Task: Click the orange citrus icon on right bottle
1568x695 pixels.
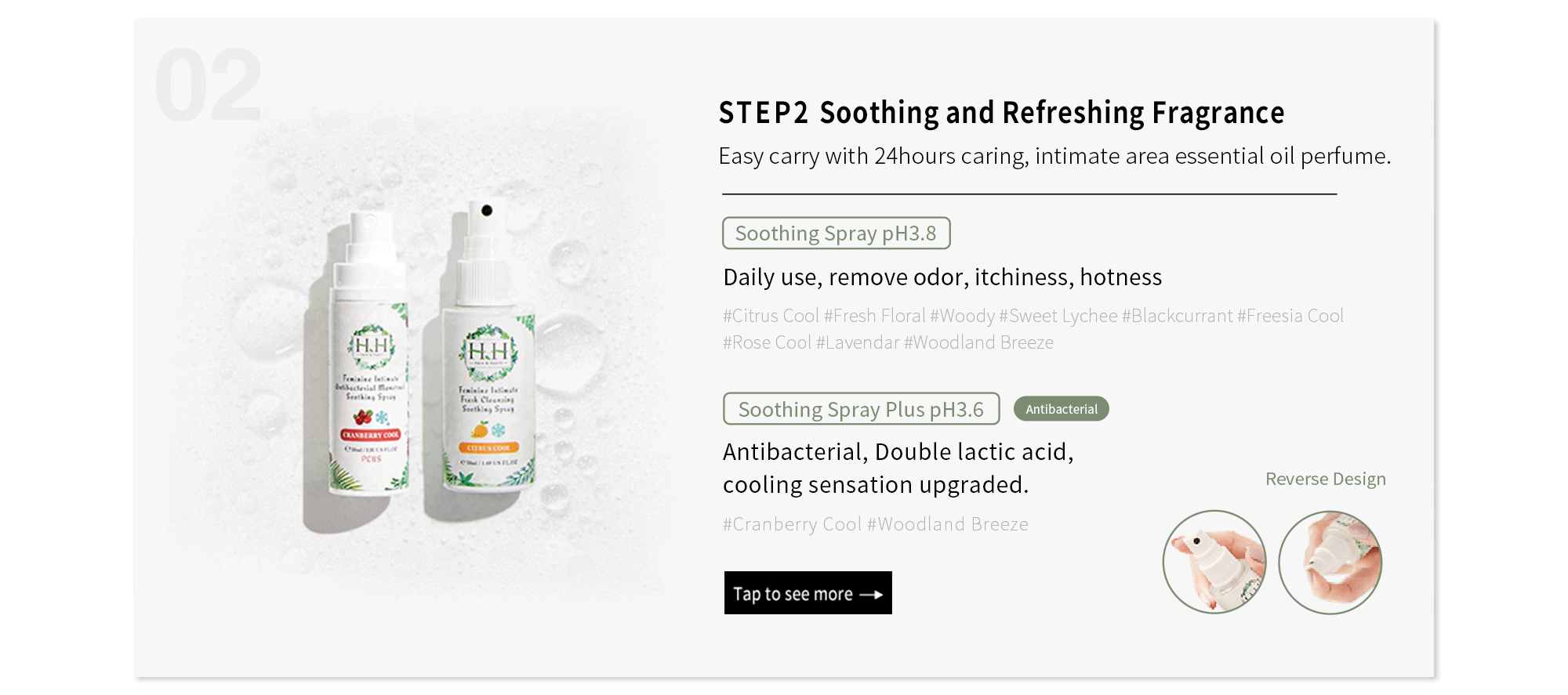Action: 479,430
